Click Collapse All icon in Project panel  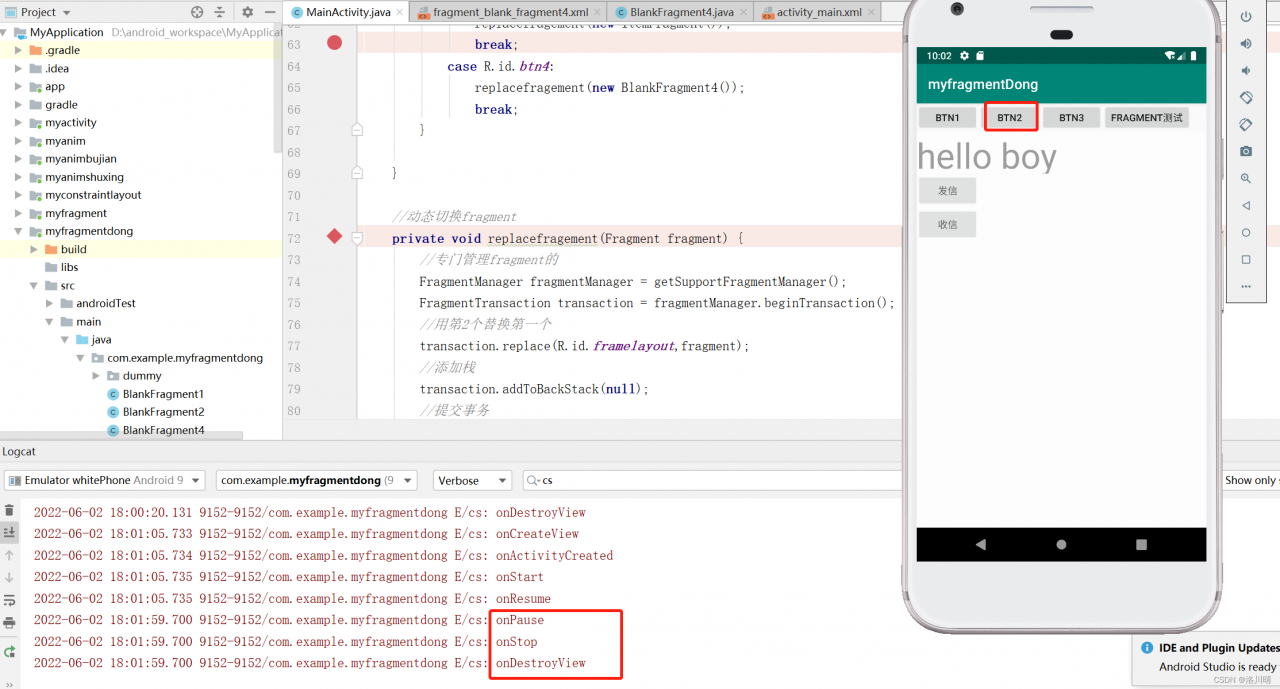(220, 12)
